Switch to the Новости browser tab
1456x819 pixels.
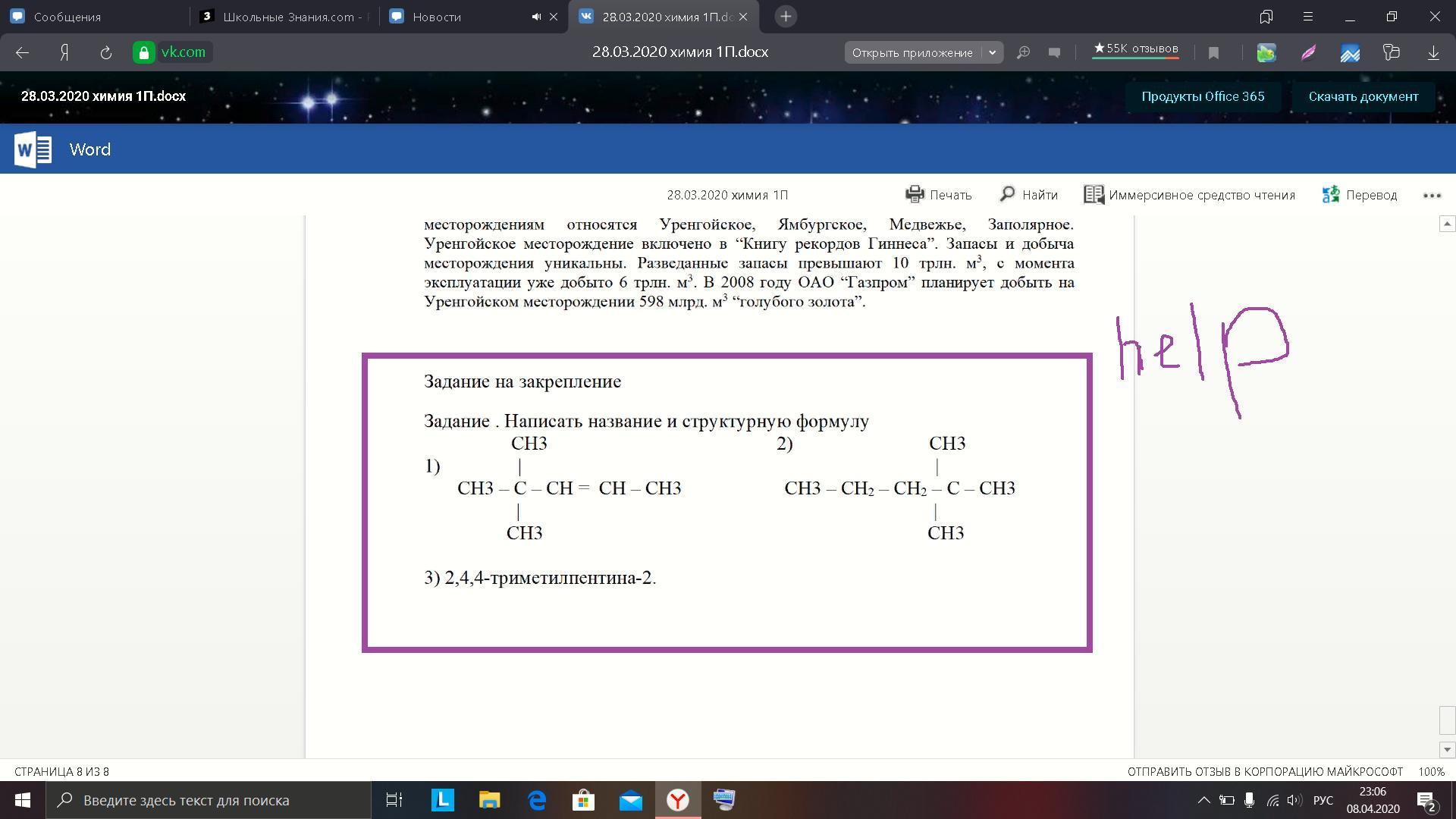tap(455, 17)
